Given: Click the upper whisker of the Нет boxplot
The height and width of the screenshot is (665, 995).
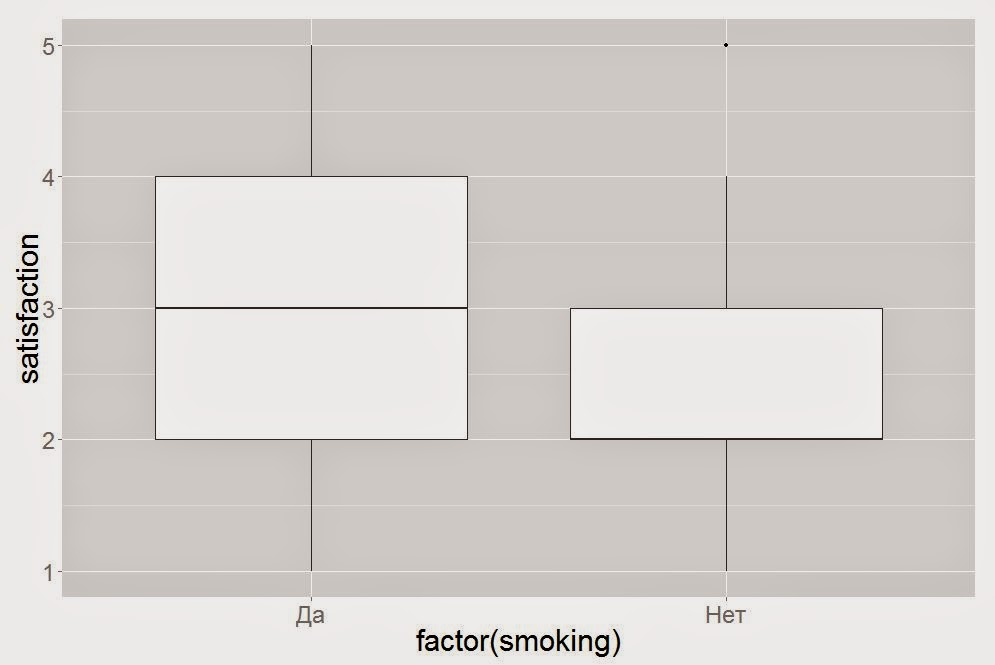Looking at the screenshot, I should (x=726, y=242).
